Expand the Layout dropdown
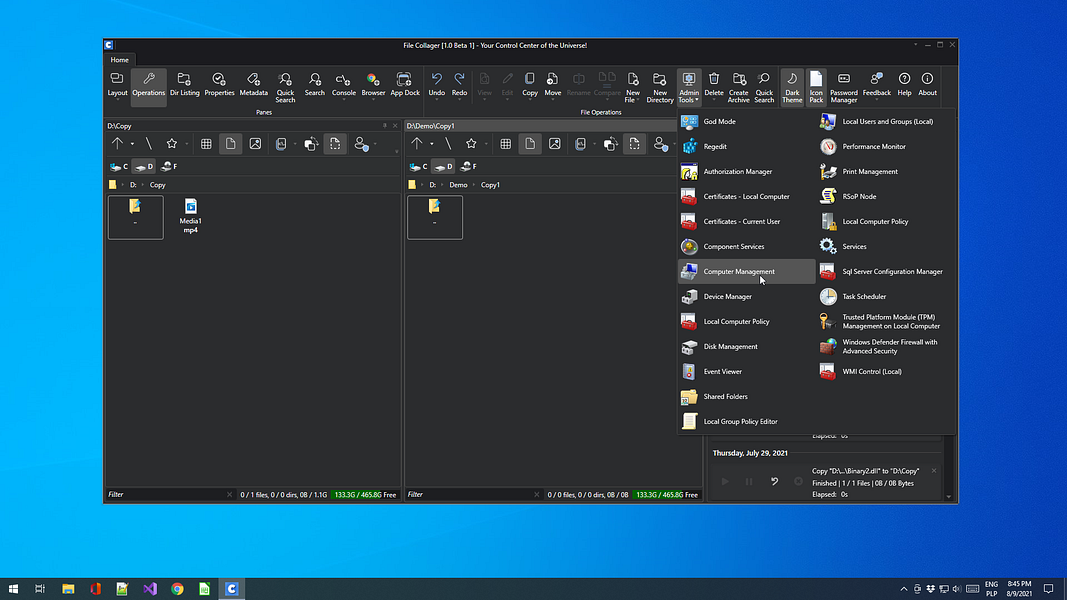 117,86
